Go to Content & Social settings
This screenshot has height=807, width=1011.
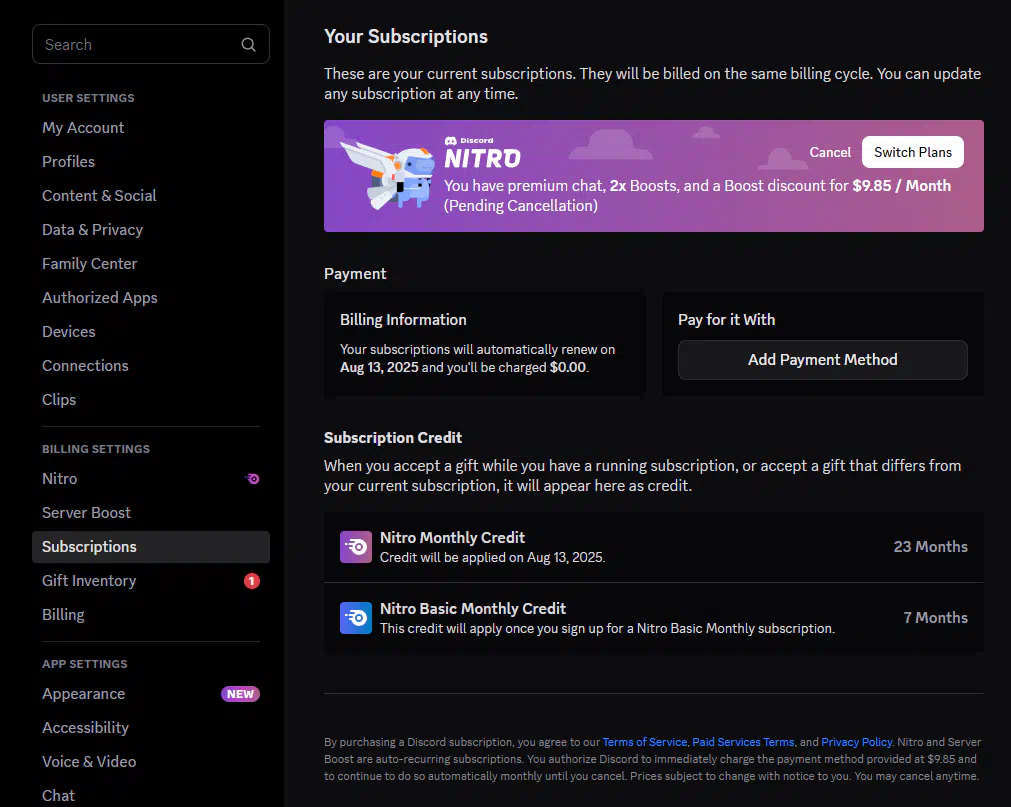(151, 196)
